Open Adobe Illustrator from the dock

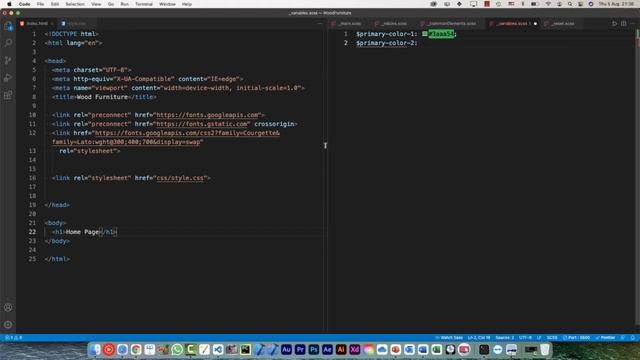341,349
